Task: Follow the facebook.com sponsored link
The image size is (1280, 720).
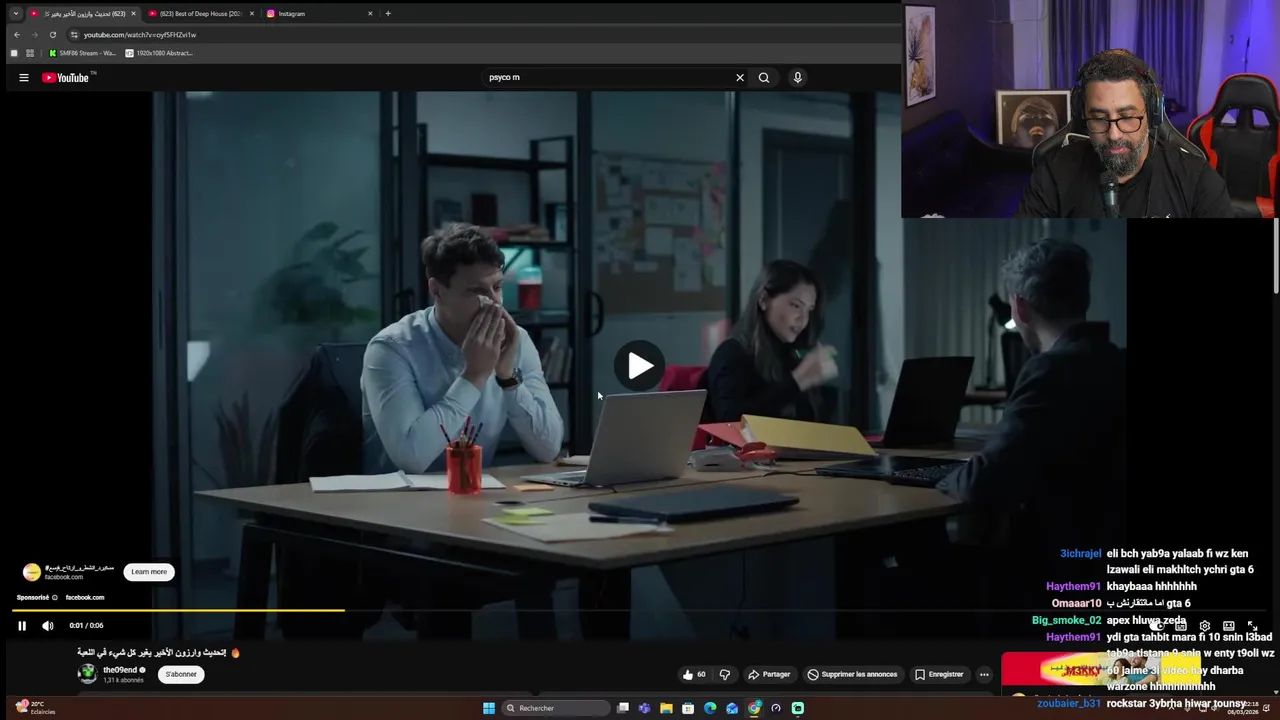Action: point(85,597)
